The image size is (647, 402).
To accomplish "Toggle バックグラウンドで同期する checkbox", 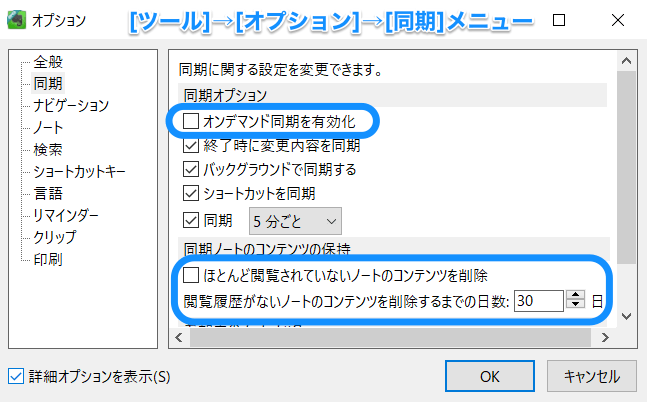I will tap(192, 169).
